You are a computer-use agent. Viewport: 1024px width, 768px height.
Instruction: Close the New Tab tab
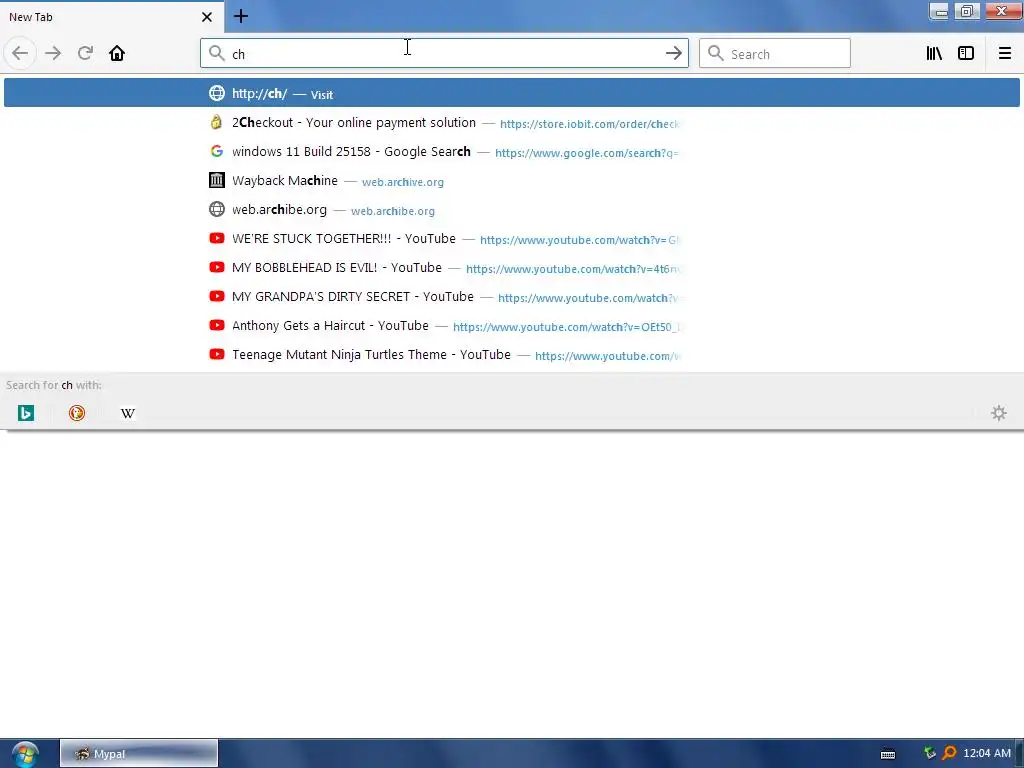[x=207, y=17]
